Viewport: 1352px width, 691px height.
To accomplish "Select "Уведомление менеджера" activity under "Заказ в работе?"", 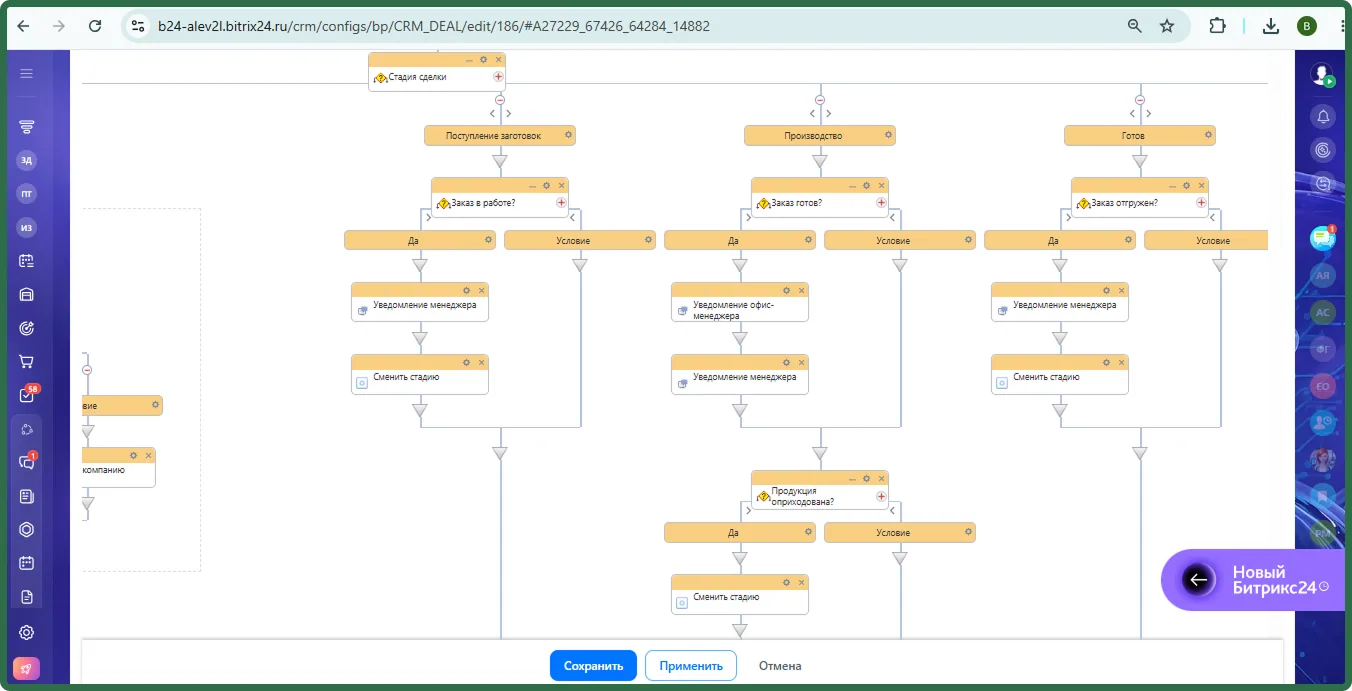I will coord(420,302).
